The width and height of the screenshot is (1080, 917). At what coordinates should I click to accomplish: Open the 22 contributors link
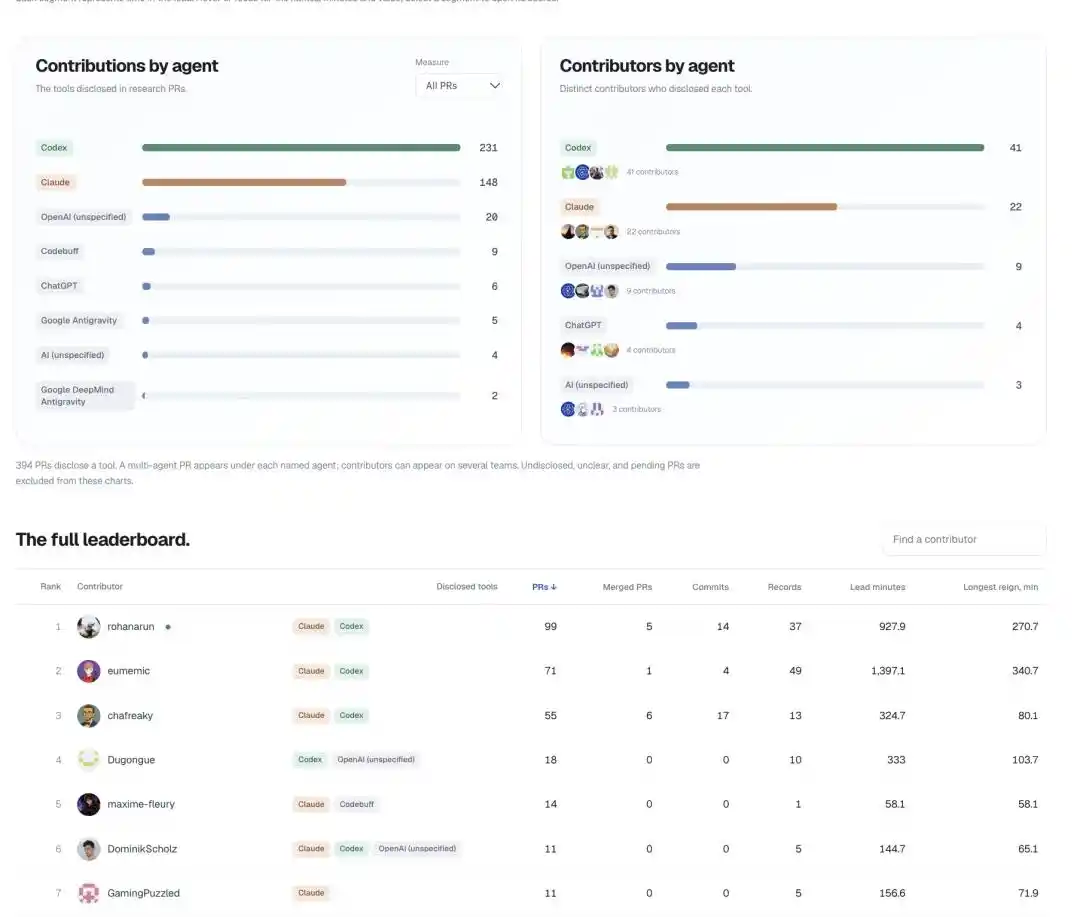pos(653,231)
